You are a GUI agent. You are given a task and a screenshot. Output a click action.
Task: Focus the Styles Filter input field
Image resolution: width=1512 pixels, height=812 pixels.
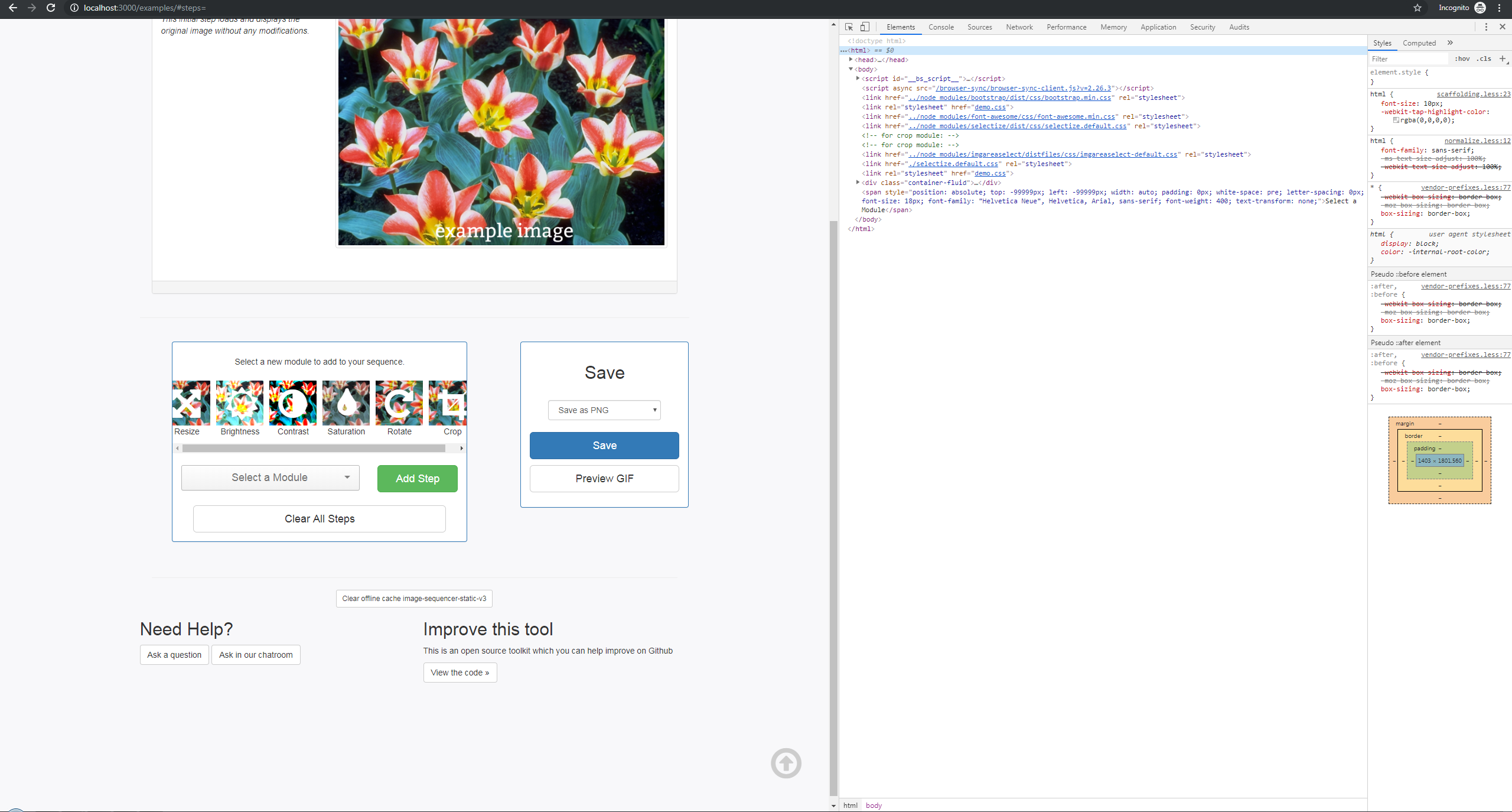click(1408, 59)
